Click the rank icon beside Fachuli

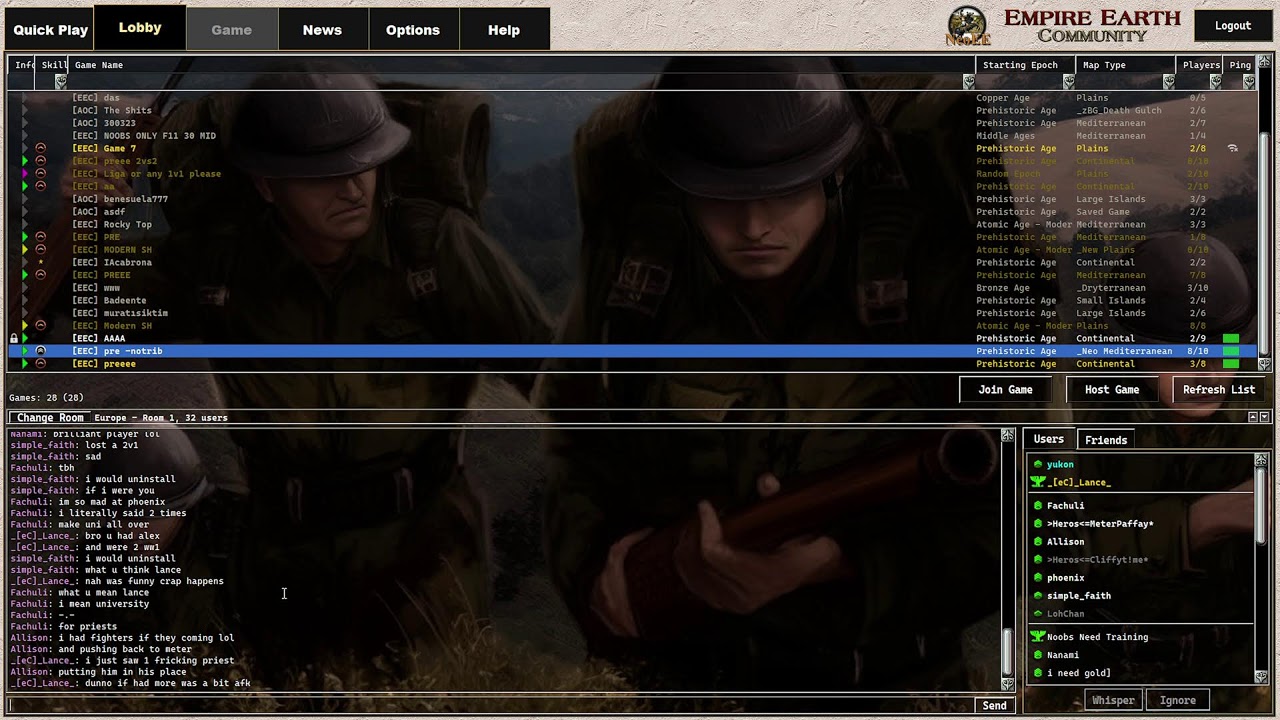click(1038, 506)
